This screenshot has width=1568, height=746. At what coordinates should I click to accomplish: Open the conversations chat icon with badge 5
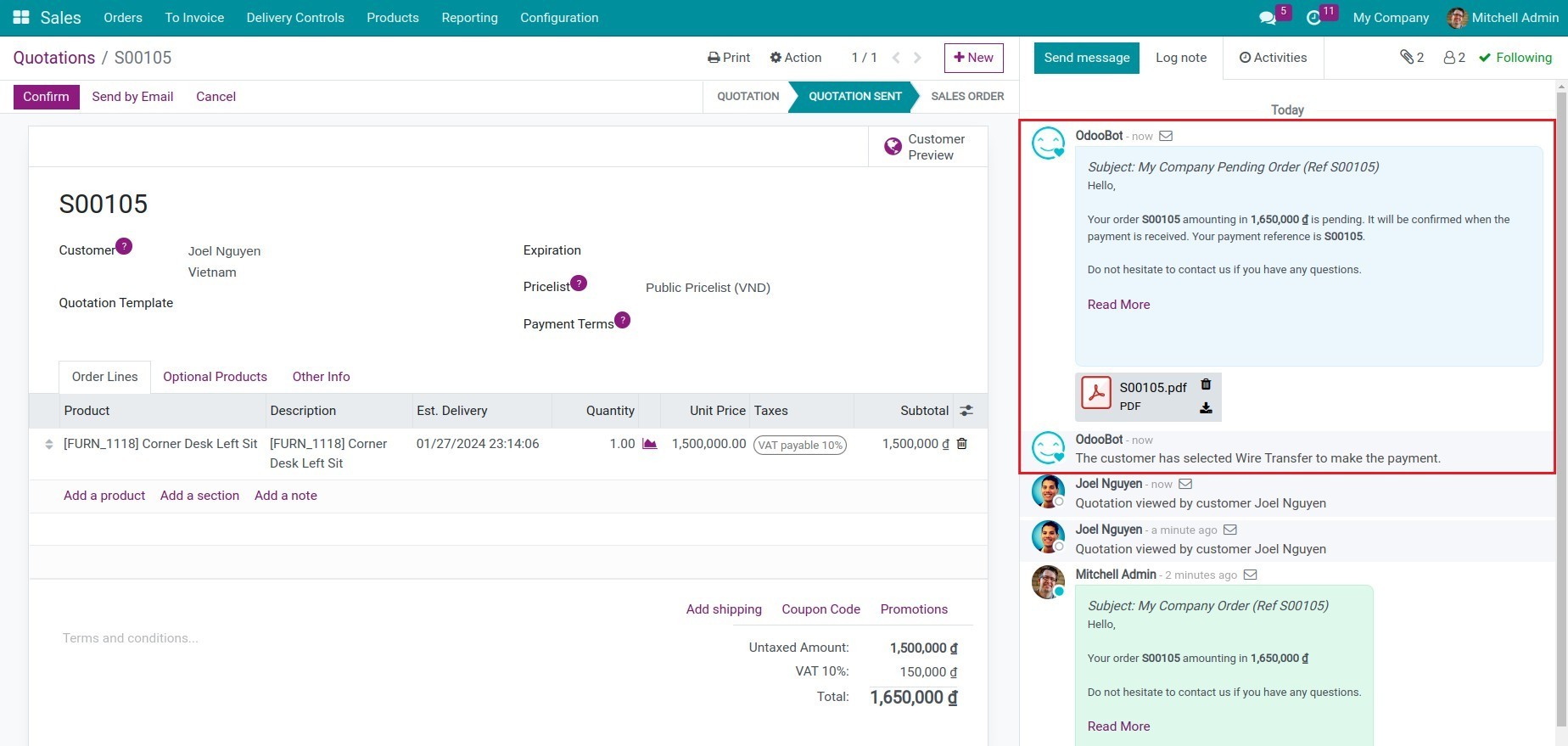[x=1268, y=18]
